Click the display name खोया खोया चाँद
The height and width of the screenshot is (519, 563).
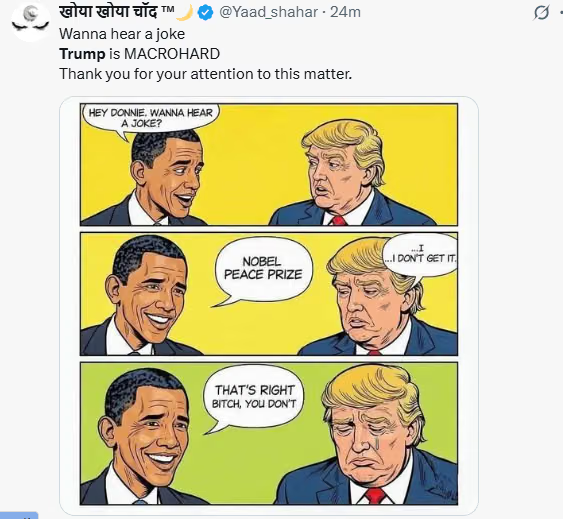(108, 12)
